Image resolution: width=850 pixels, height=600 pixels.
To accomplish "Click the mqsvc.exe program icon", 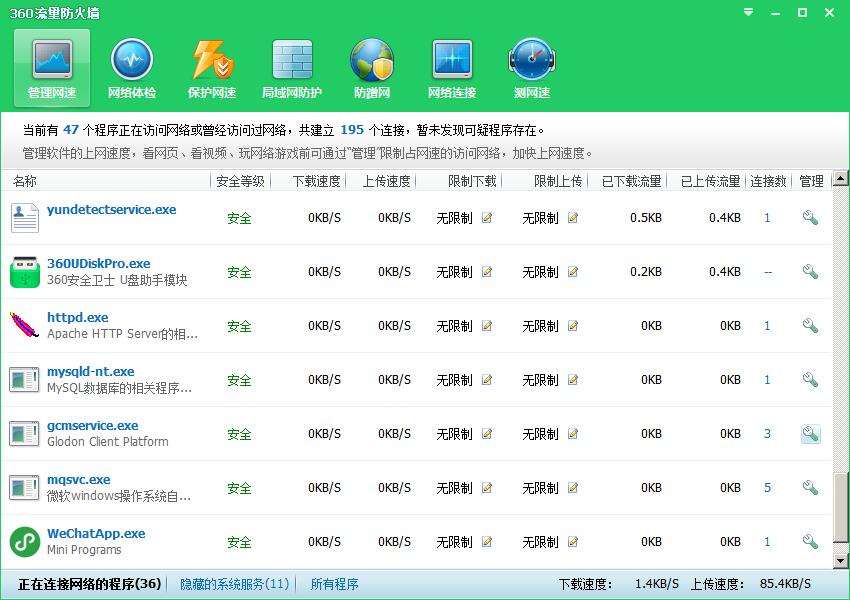I will pos(24,488).
